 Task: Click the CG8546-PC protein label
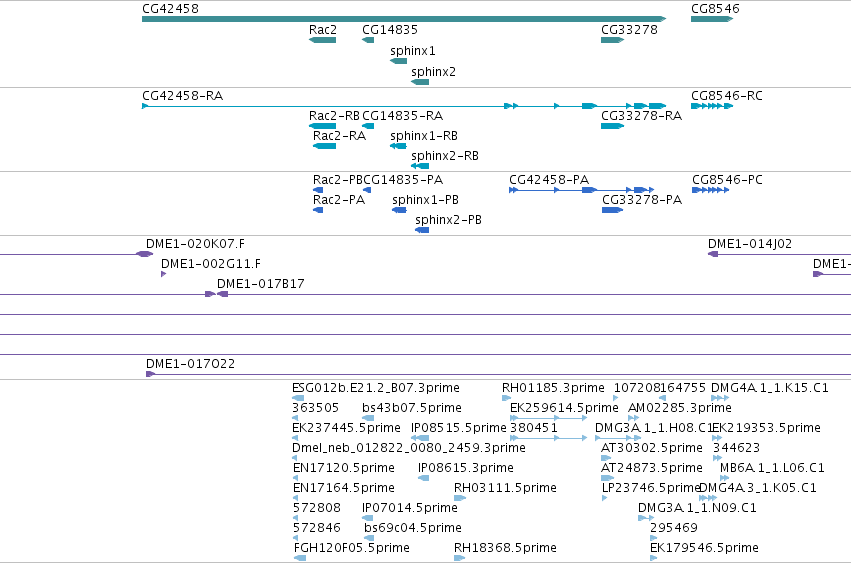coord(727,180)
